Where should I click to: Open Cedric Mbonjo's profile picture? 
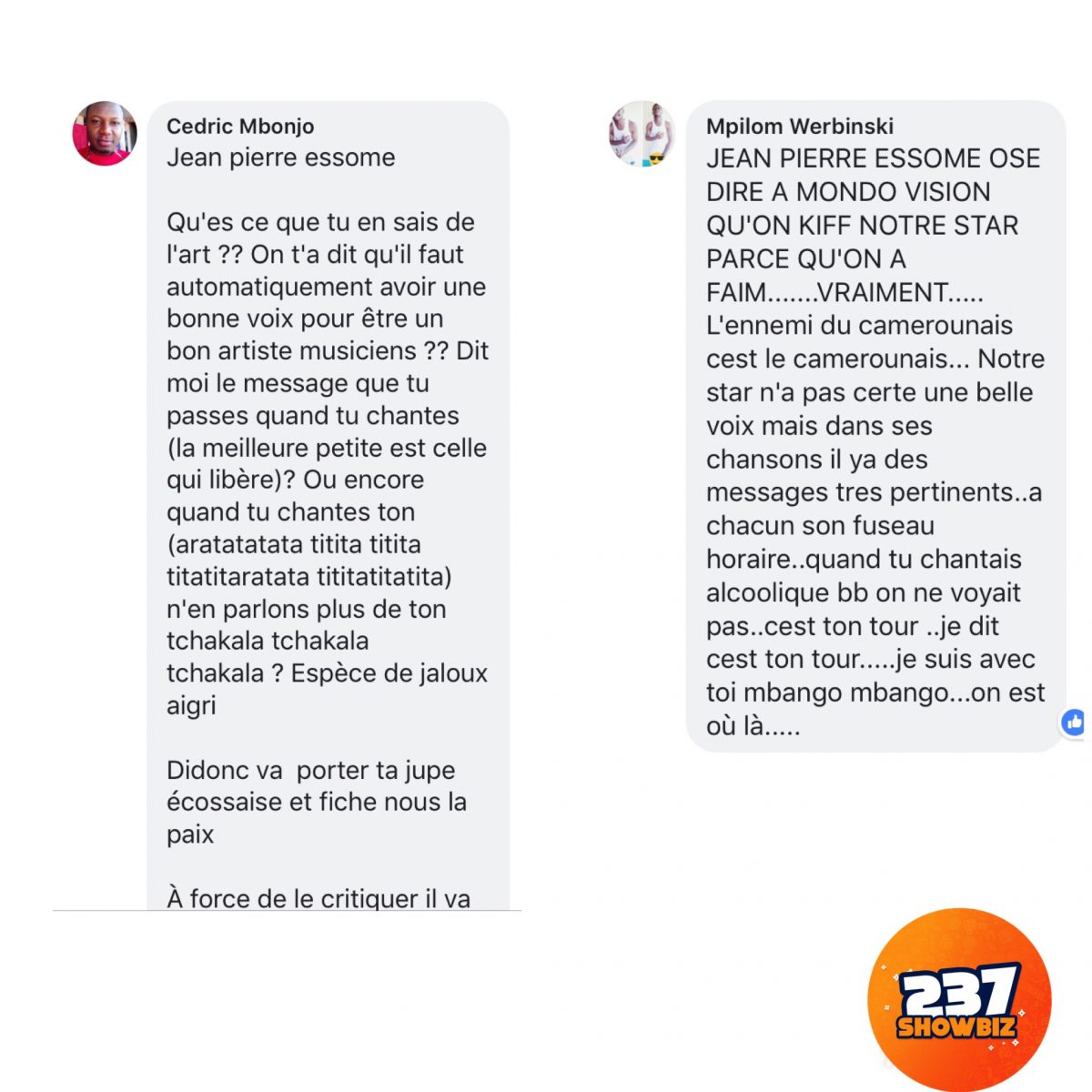coord(105,133)
